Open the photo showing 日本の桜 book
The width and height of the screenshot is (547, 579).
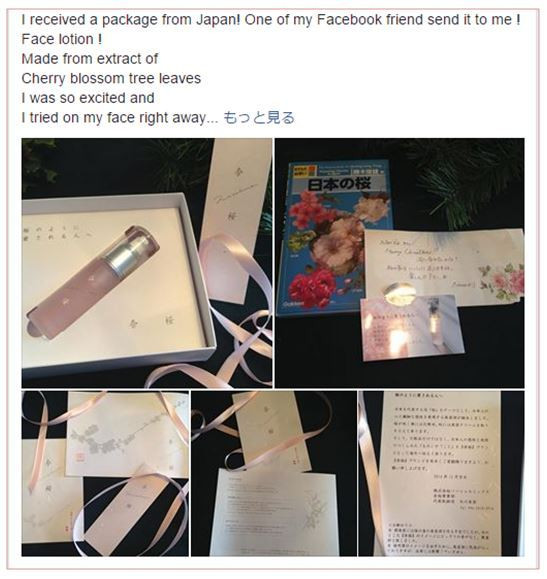(400, 263)
